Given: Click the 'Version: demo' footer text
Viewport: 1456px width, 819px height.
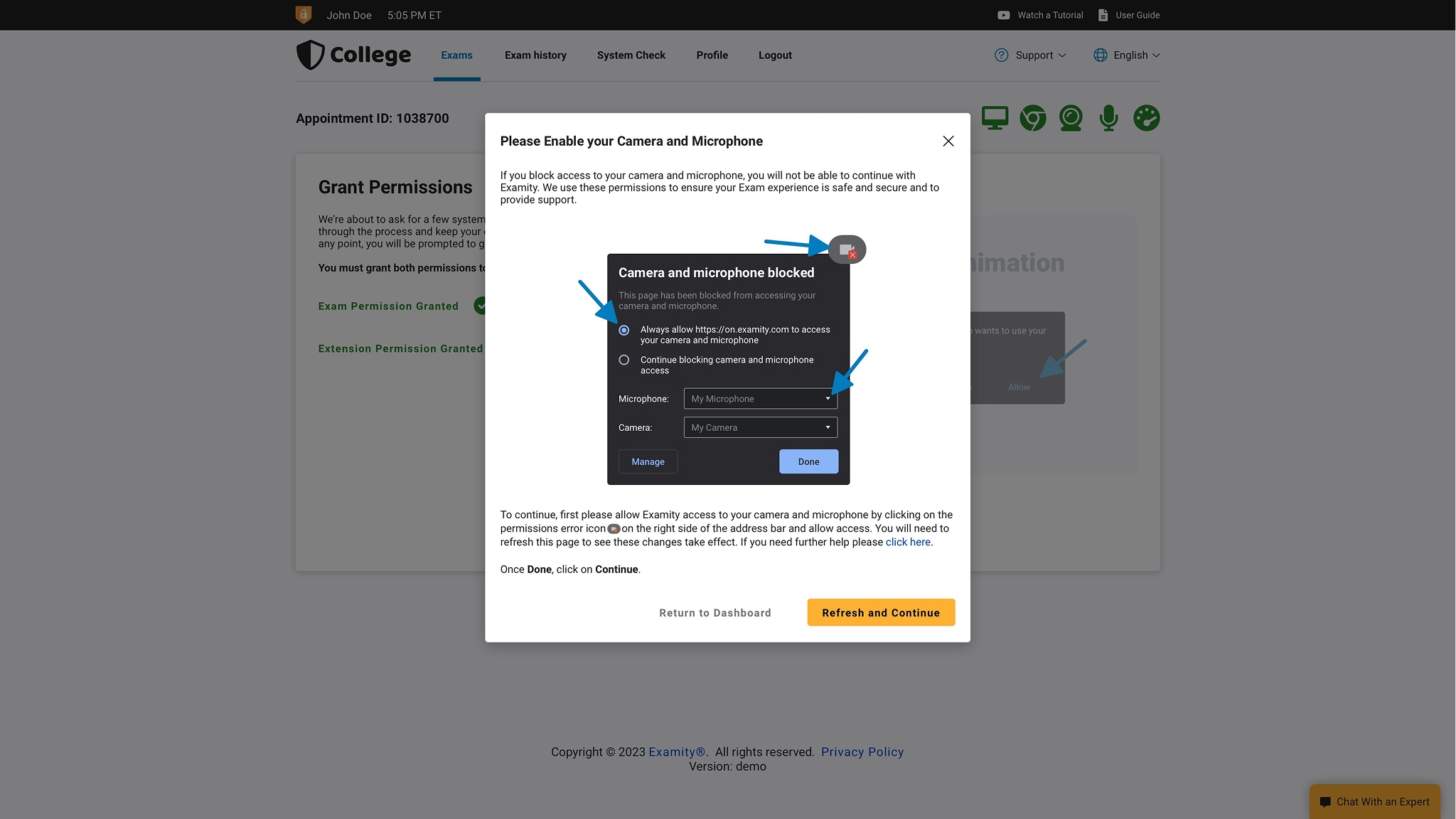Looking at the screenshot, I should [x=727, y=766].
